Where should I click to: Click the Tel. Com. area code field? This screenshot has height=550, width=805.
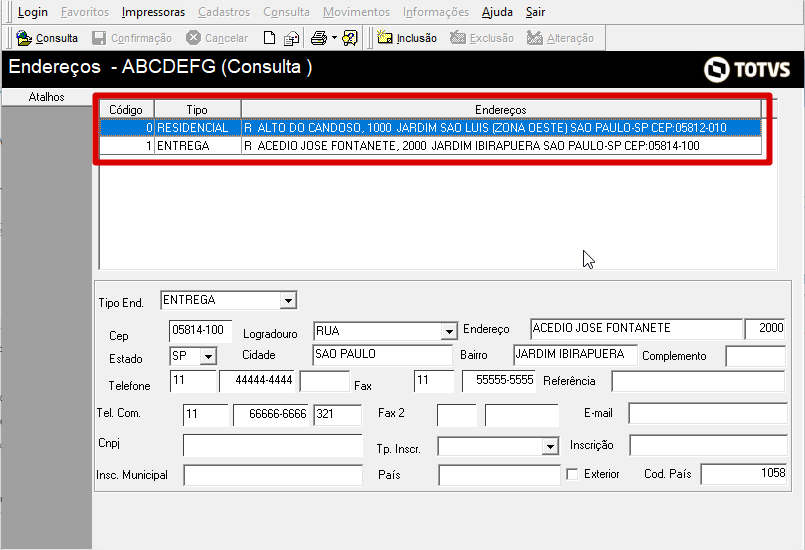tap(205, 415)
